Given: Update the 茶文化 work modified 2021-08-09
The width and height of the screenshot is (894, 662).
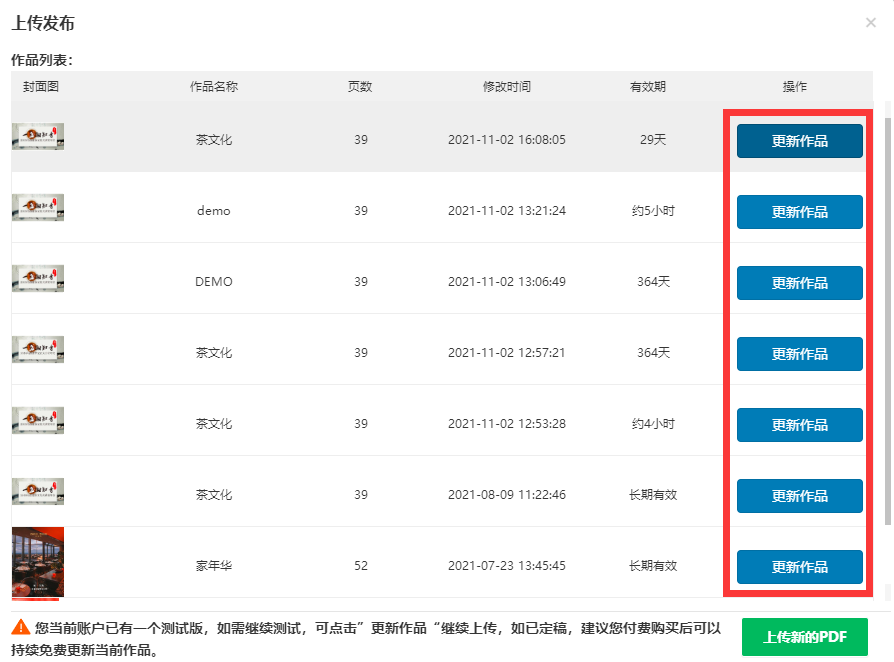Looking at the screenshot, I should (799, 496).
